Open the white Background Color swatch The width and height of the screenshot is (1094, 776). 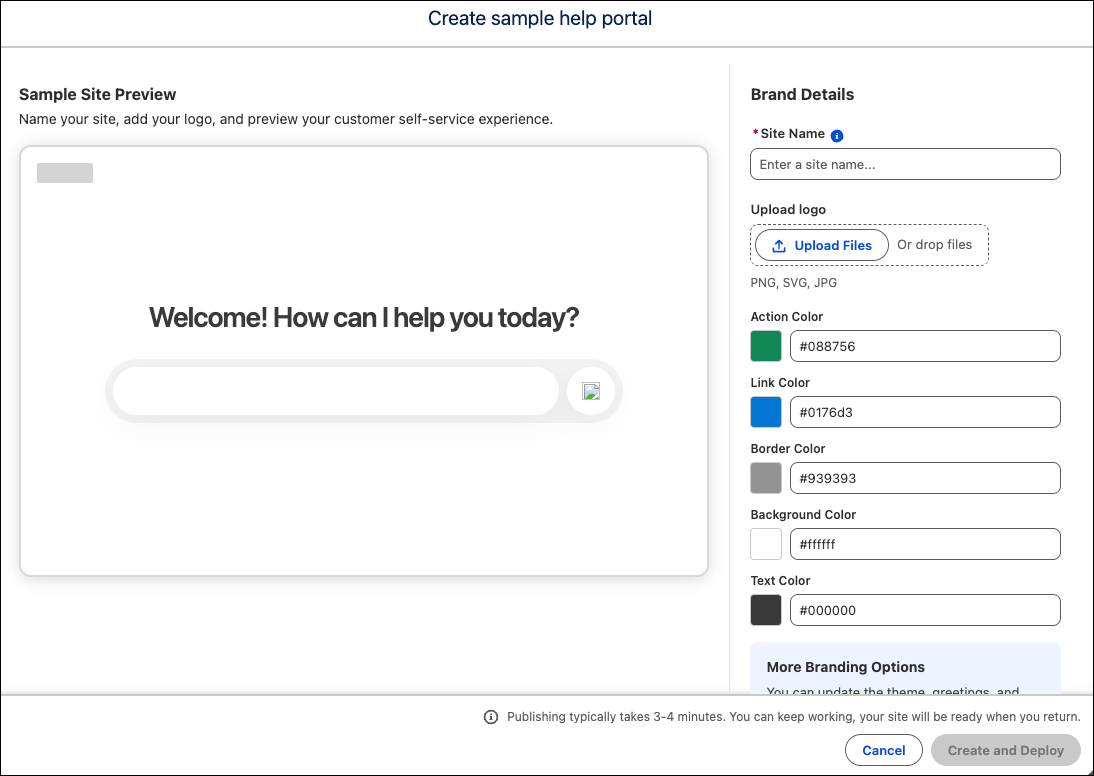point(766,544)
